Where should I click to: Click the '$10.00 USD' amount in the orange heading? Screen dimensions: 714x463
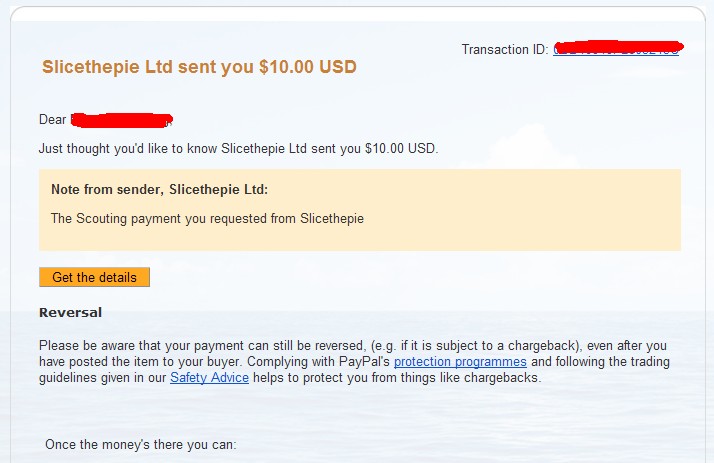coord(308,67)
